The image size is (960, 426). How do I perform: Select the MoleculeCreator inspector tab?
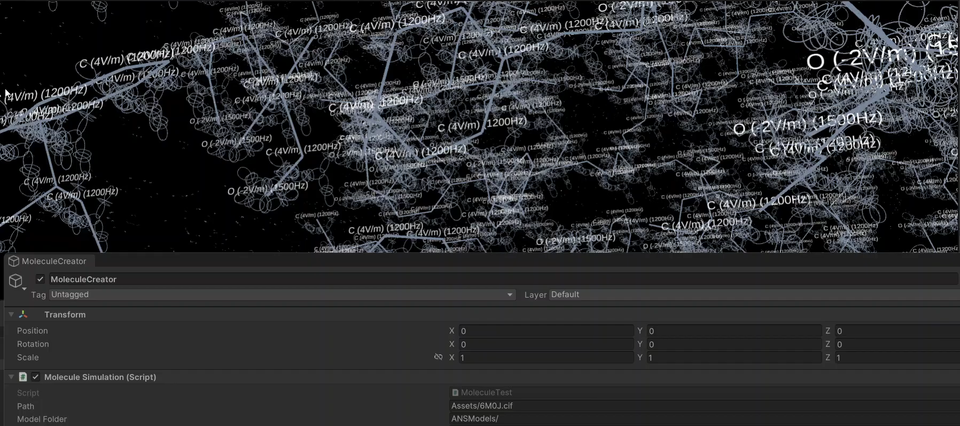[54, 261]
